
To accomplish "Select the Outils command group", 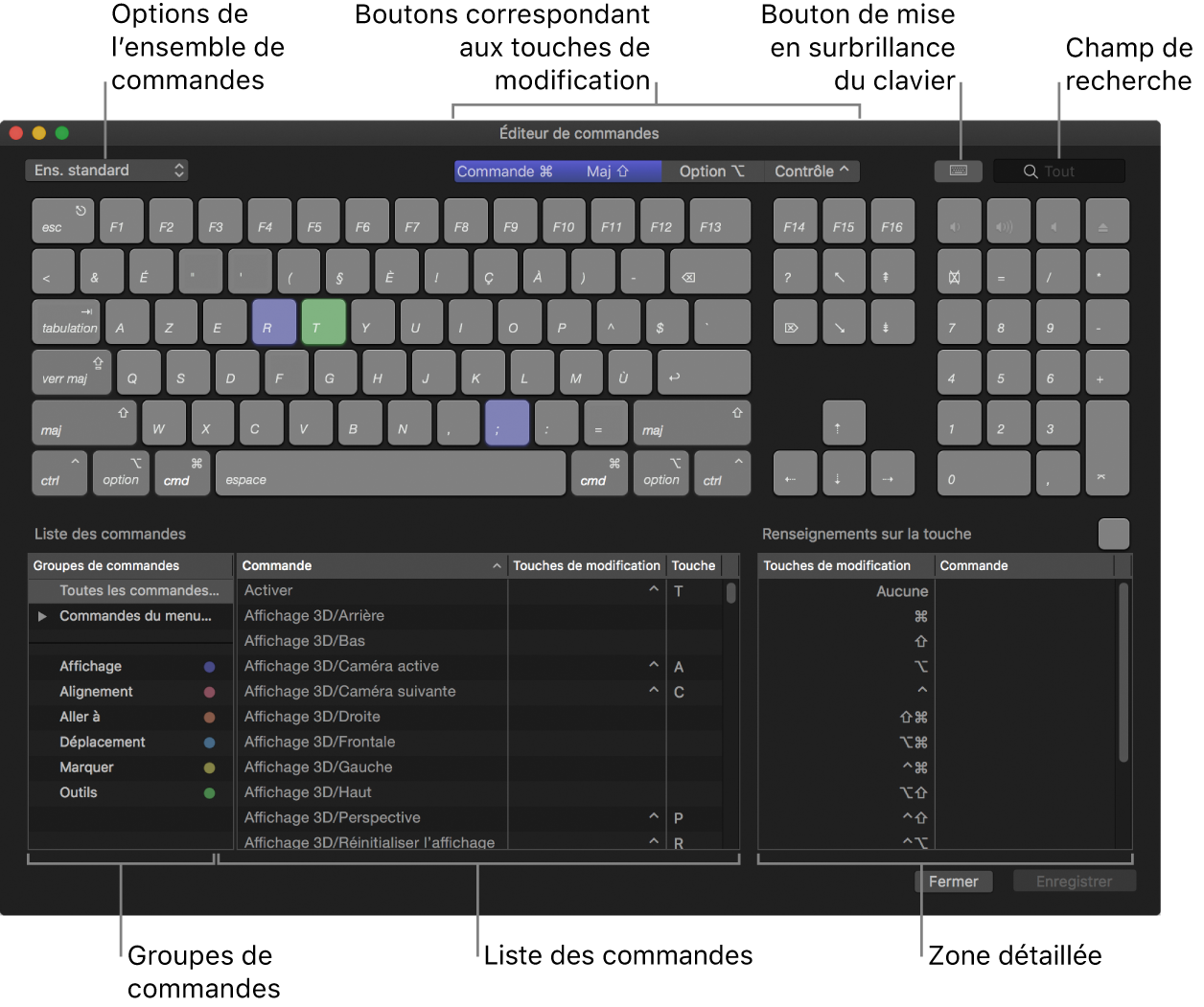I will click(130, 792).
